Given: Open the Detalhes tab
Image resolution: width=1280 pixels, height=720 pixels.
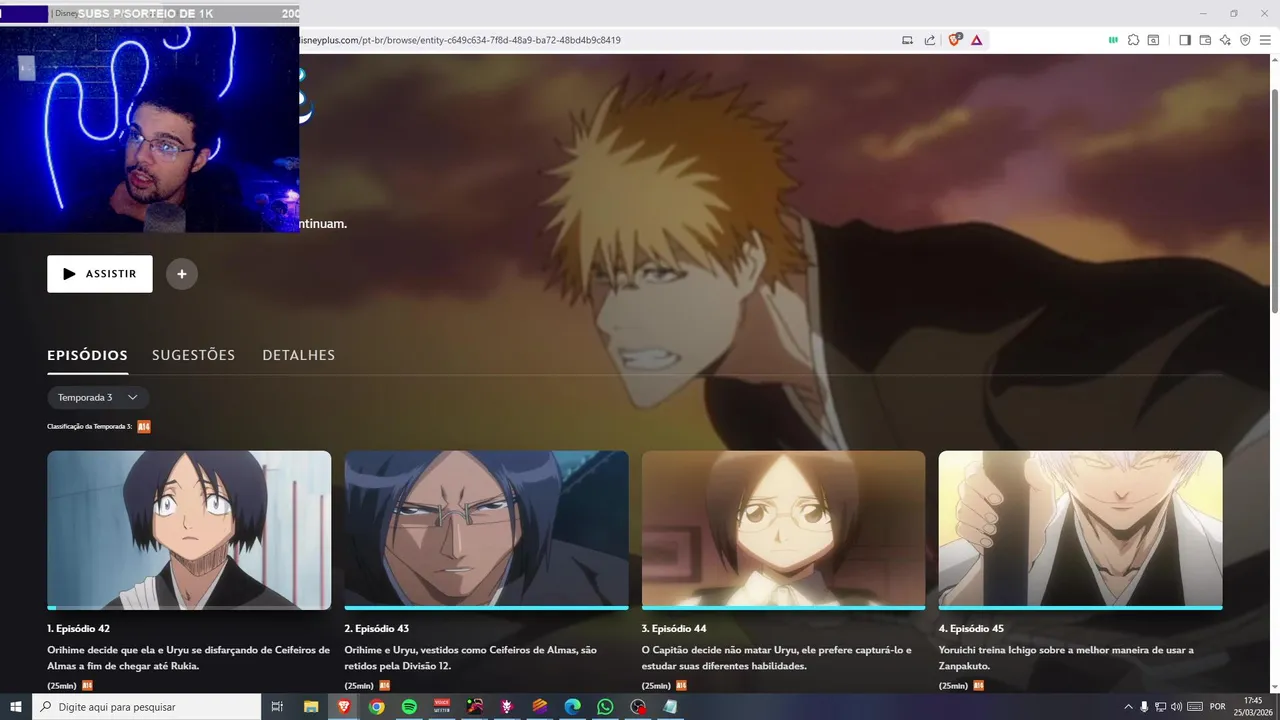Looking at the screenshot, I should coord(299,355).
